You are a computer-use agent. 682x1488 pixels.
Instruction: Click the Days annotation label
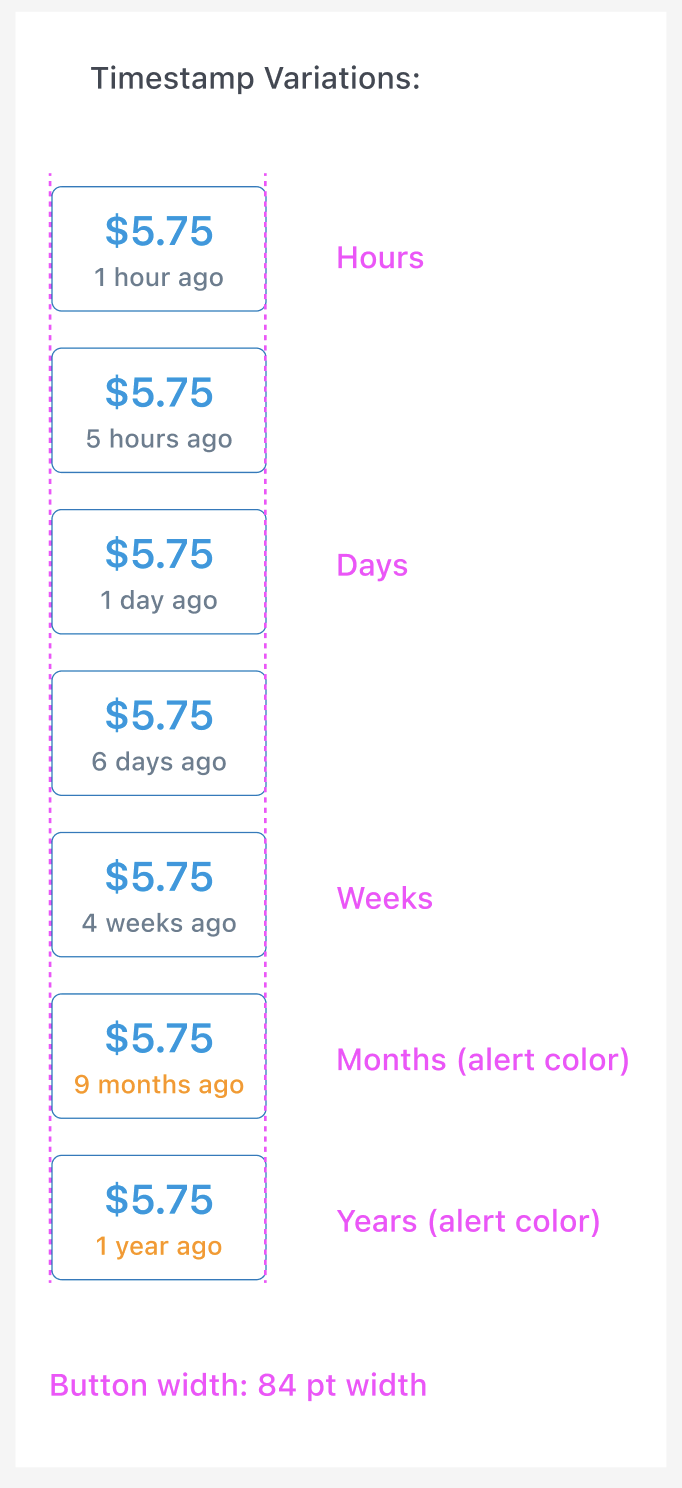[x=372, y=566]
